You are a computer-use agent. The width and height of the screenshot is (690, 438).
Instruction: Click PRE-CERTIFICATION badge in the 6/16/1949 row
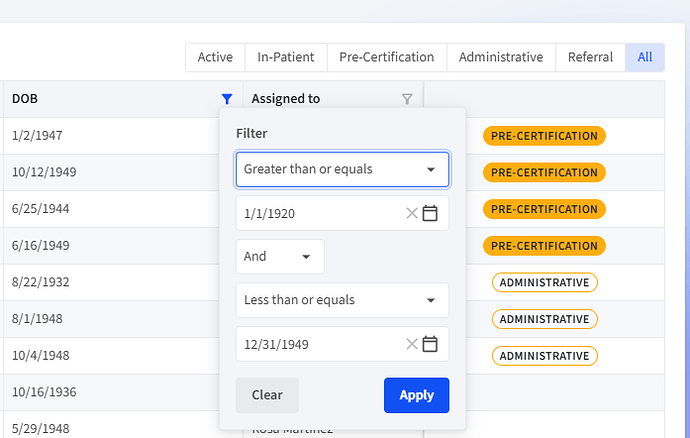pyautogui.click(x=544, y=246)
